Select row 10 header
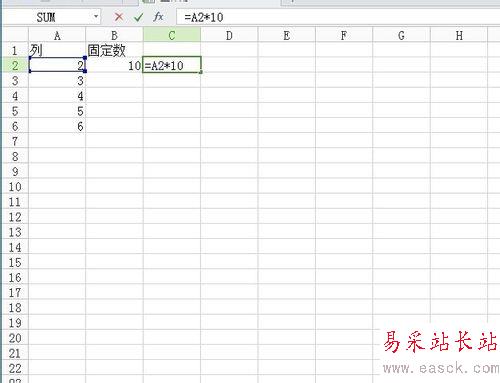Image resolution: width=500 pixels, height=383 pixels. pos(15,187)
